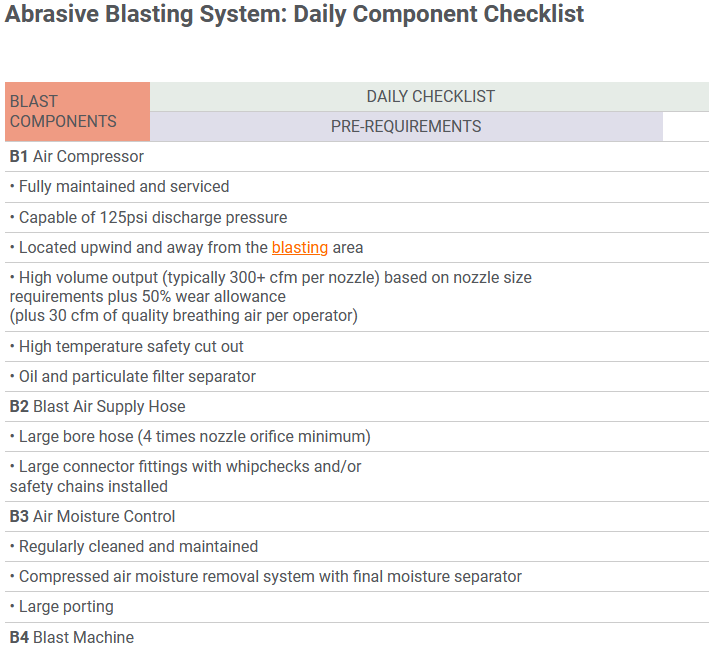
Task: Select the "B2 Blast Air Supply Hose" row
Action: [x=98, y=406]
